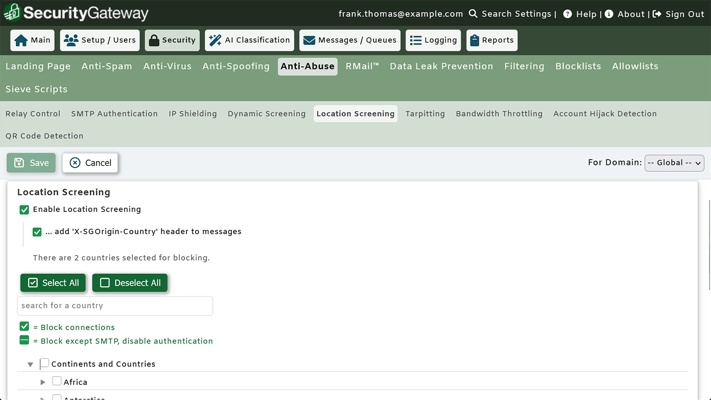Go to the Filtering tab

[x=524, y=66]
